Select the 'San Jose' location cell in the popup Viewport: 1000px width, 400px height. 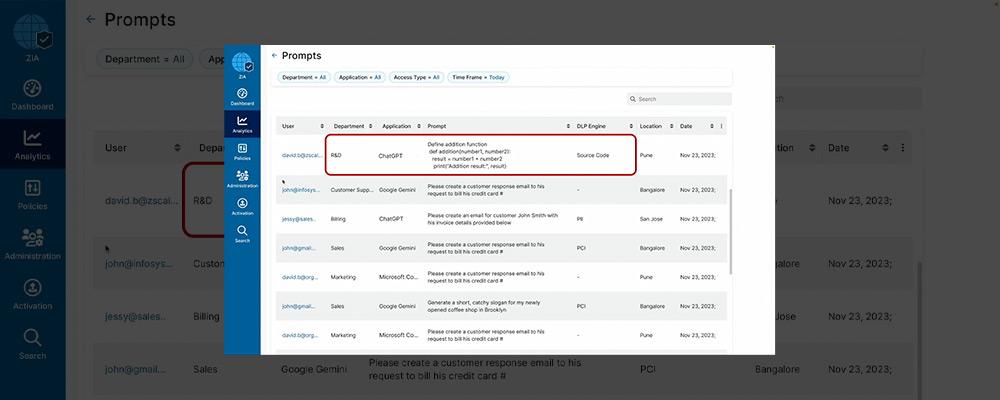[x=651, y=219]
